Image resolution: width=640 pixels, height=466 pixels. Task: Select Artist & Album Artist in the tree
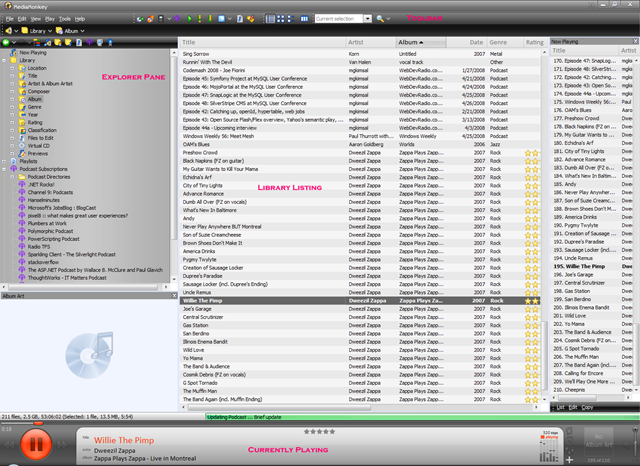coord(50,84)
